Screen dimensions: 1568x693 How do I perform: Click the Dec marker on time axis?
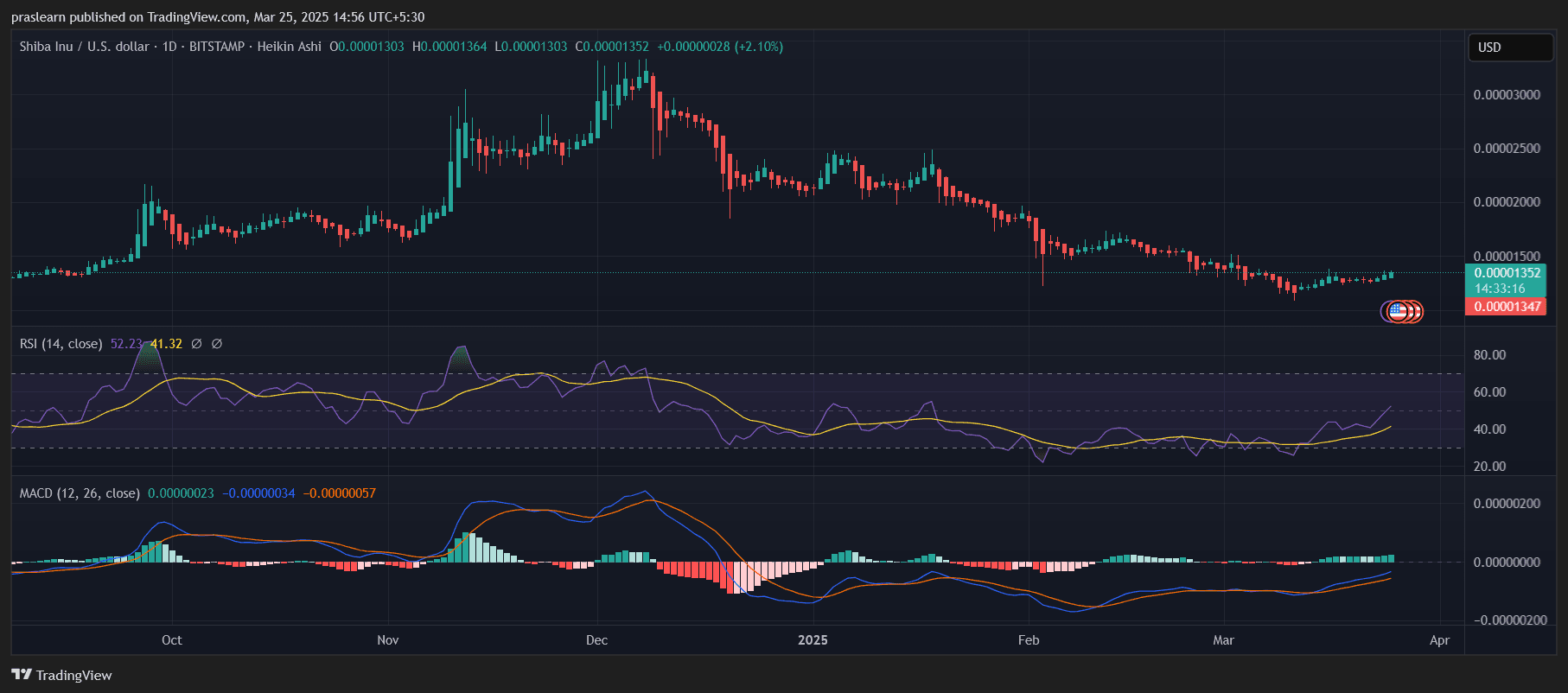(596, 640)
